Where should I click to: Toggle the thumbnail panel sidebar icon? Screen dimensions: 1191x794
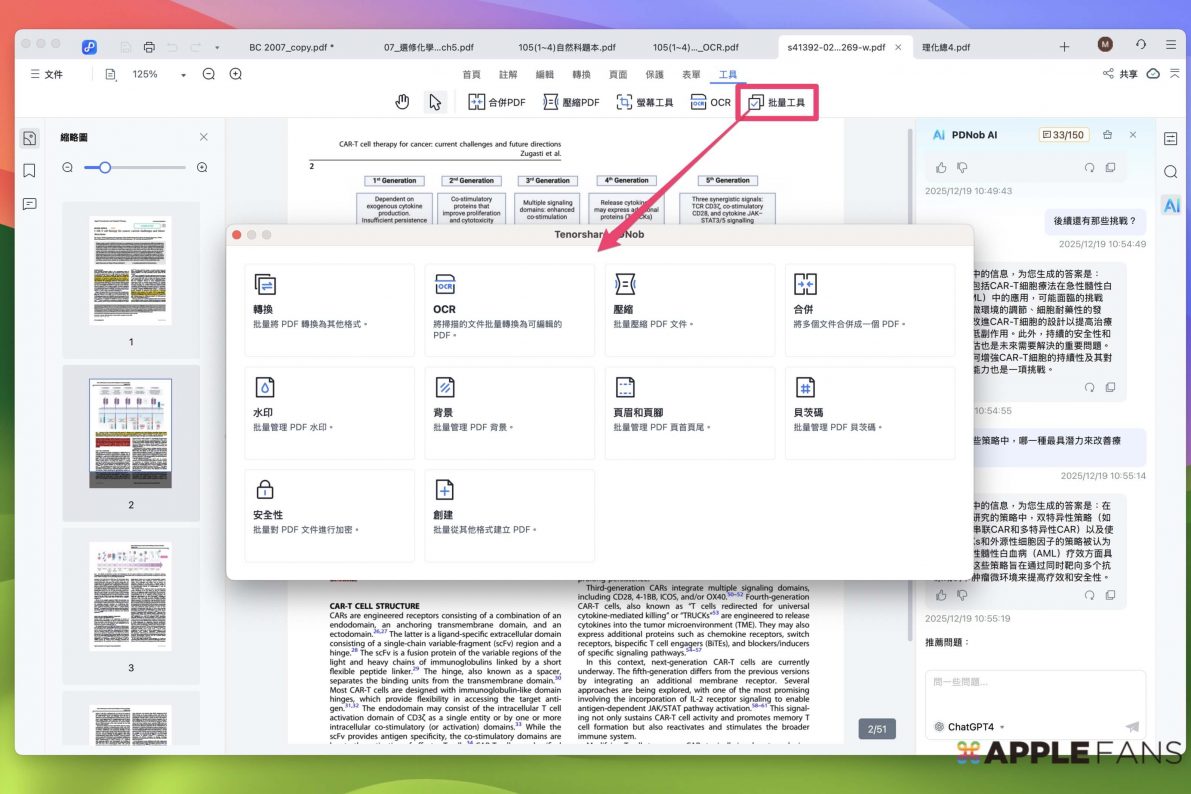30,138
